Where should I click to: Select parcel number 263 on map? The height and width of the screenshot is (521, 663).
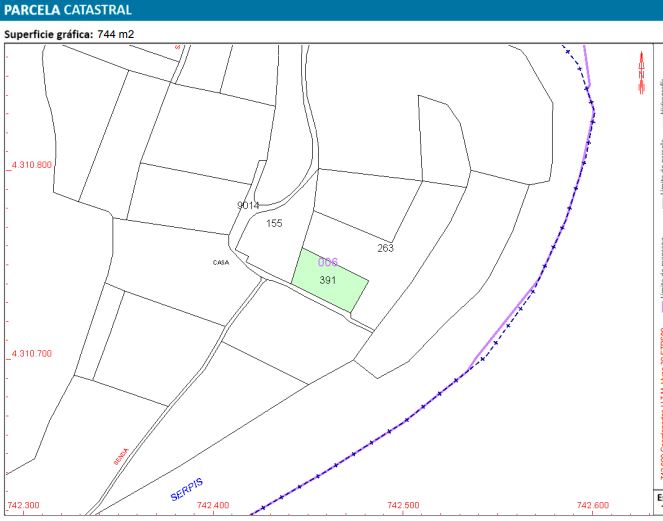coord(386,248)
